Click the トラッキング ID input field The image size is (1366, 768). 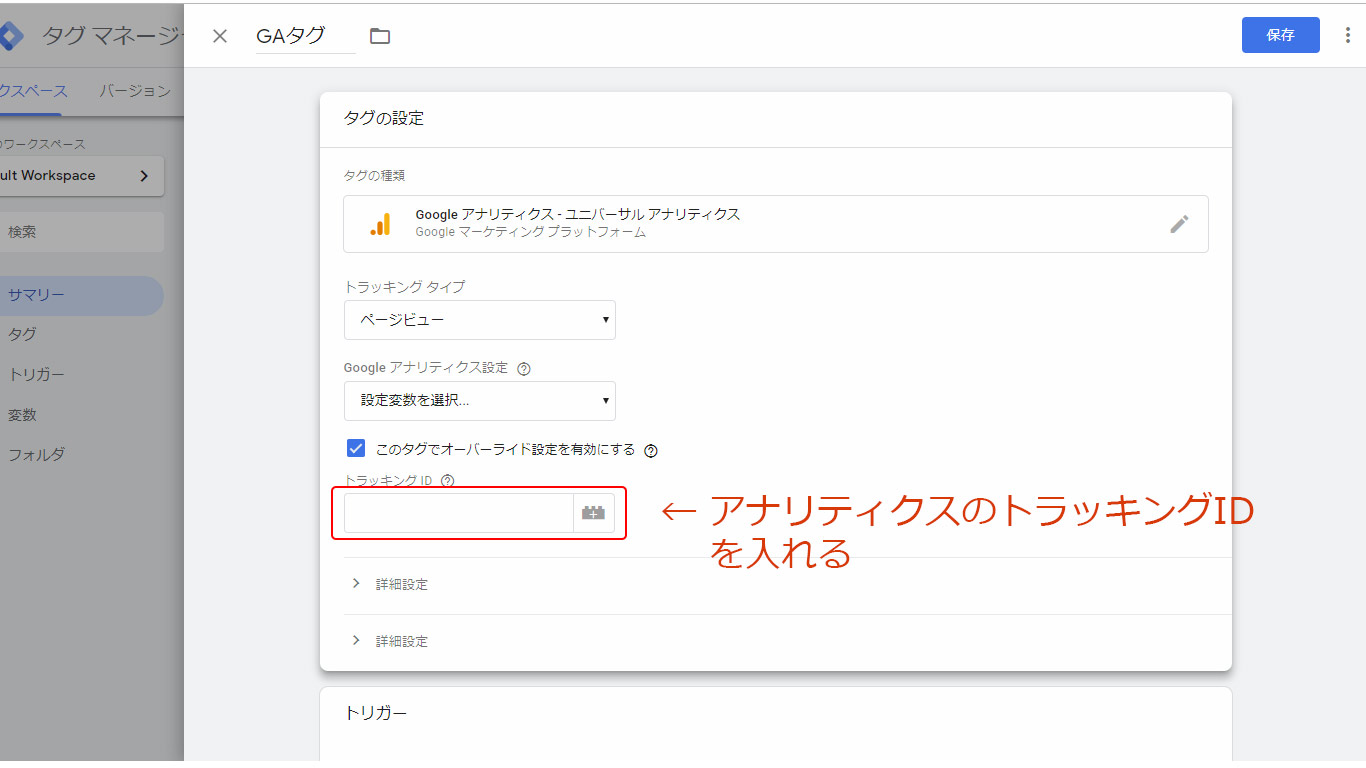click(458, 513)
